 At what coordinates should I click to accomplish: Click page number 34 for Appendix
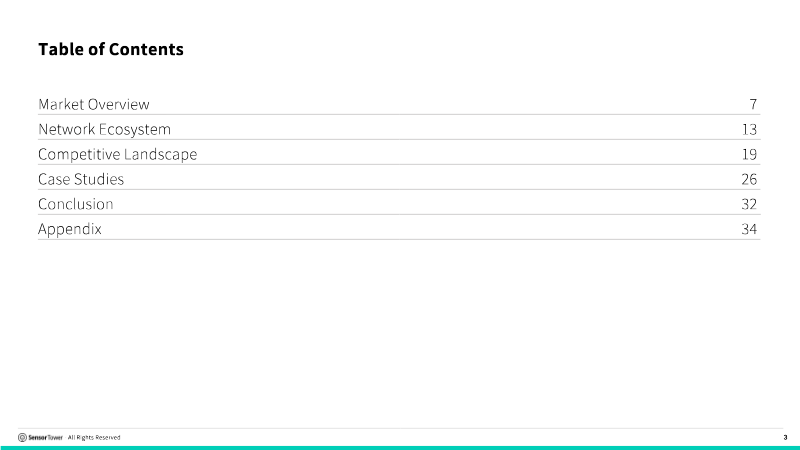pos(749,229)
